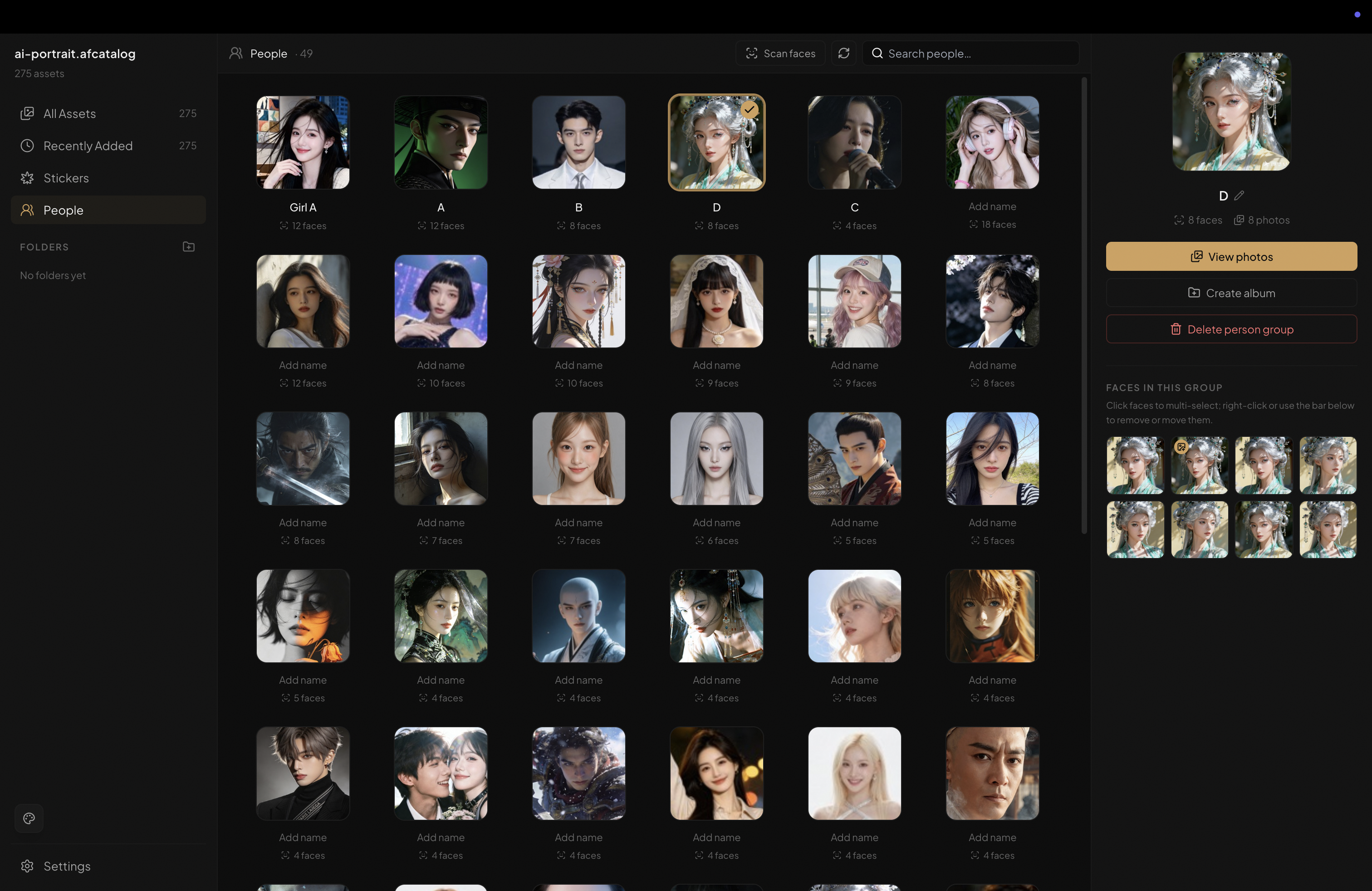Click the People header icon next to 49
Viewport: 1372px width, 891px height.
click(236, 53)
